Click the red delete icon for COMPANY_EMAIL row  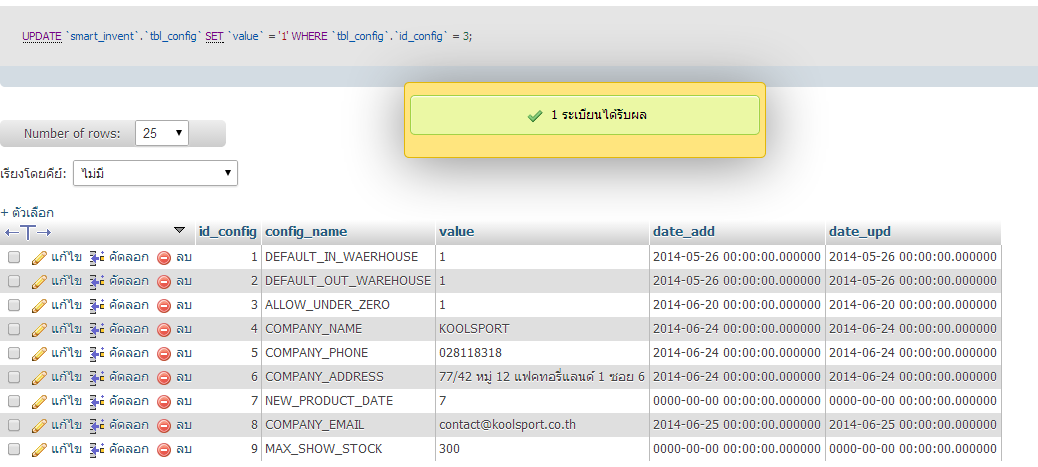coord(164,425)
